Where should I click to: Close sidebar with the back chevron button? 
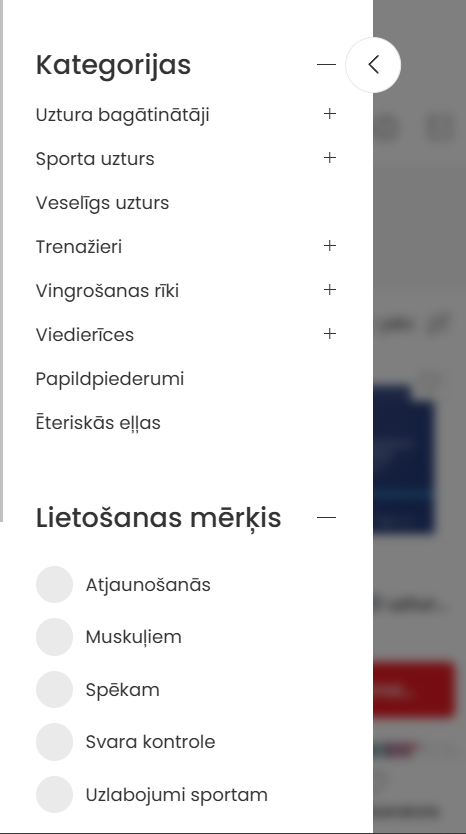click(373, 65)
